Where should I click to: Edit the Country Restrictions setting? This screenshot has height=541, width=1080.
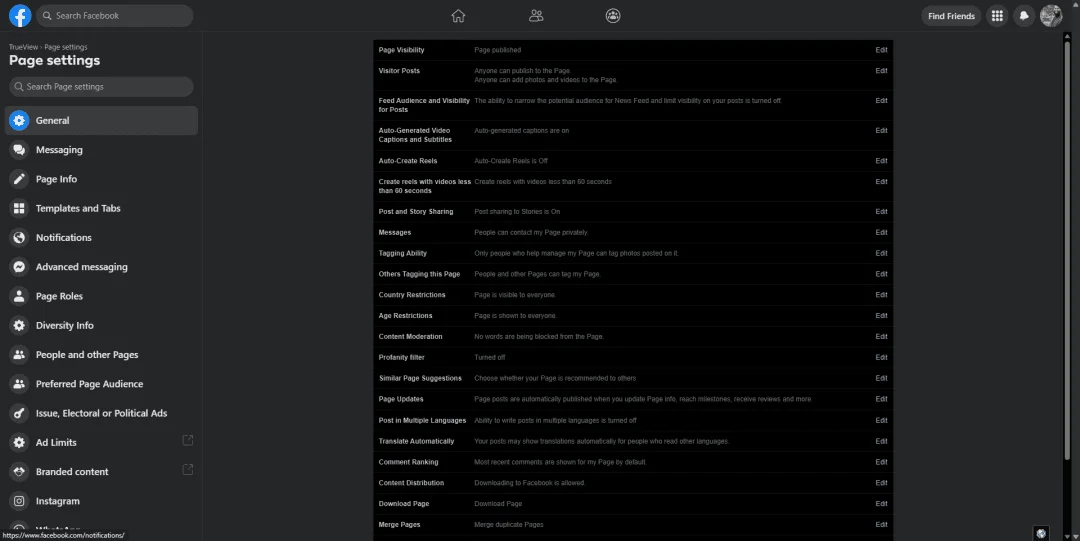(881, 294)
